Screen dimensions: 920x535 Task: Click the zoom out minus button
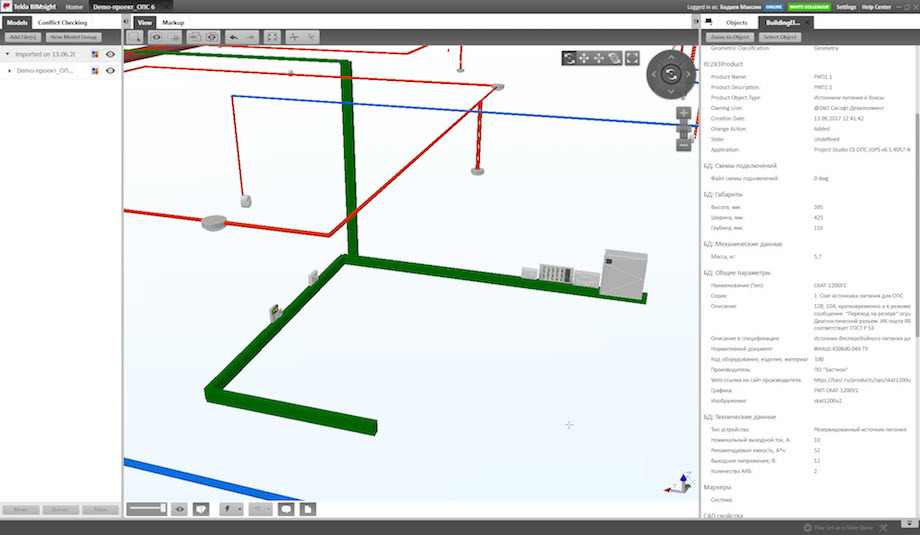[683, 145]
